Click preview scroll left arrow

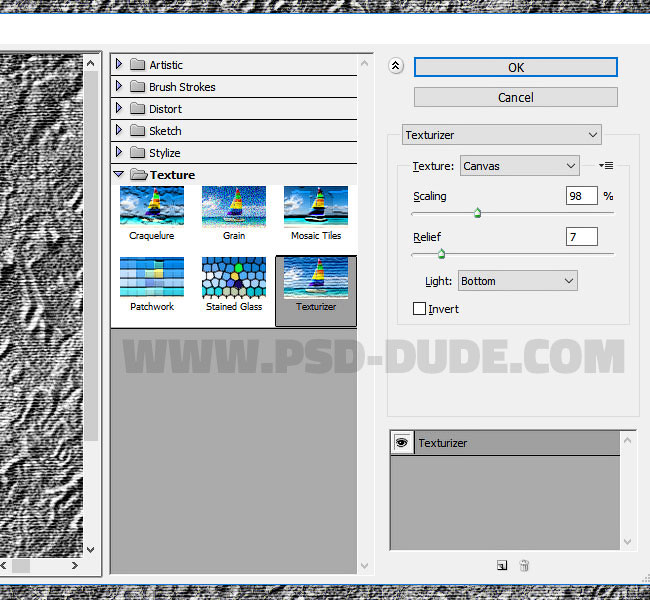tap(3, 566)
